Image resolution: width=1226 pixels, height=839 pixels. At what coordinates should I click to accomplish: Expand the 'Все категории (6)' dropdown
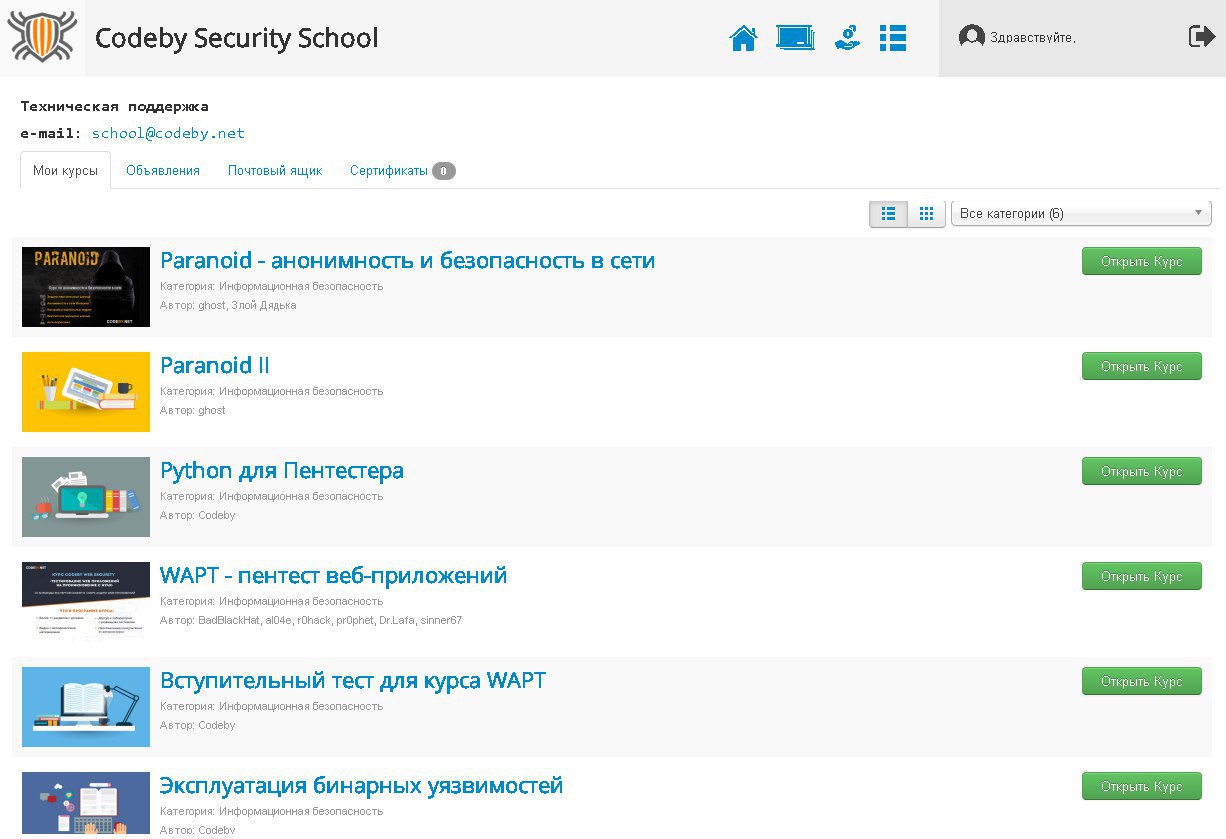click(1080, 214)
